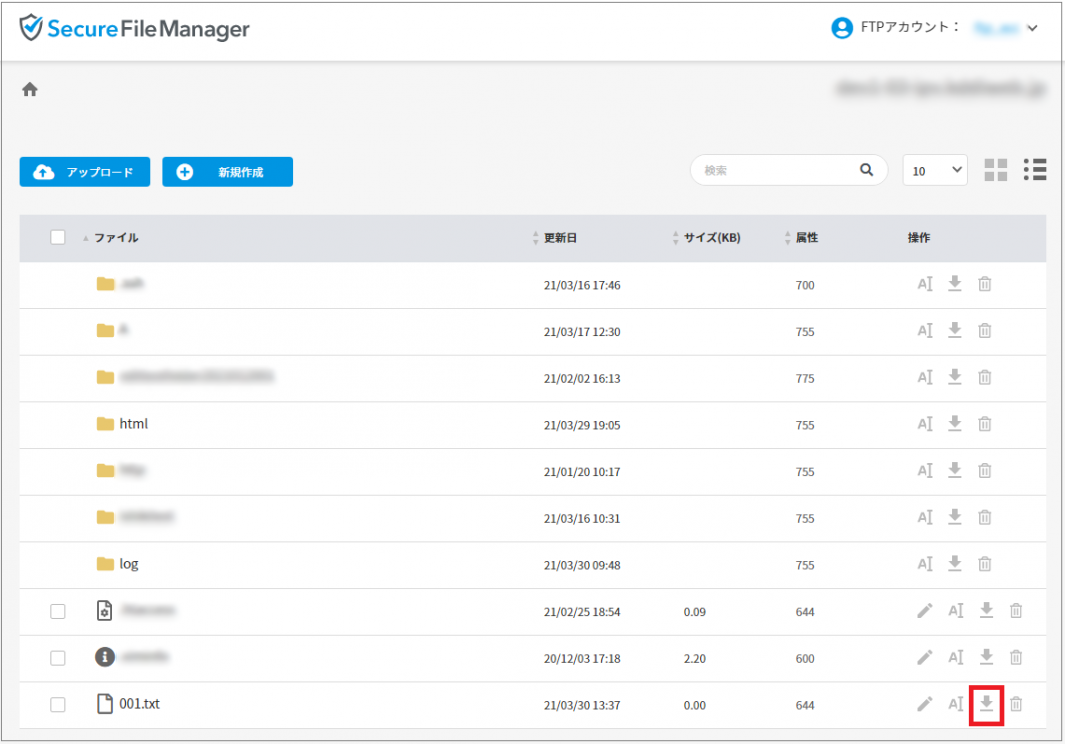Delete the log folder

coord(985,564)
